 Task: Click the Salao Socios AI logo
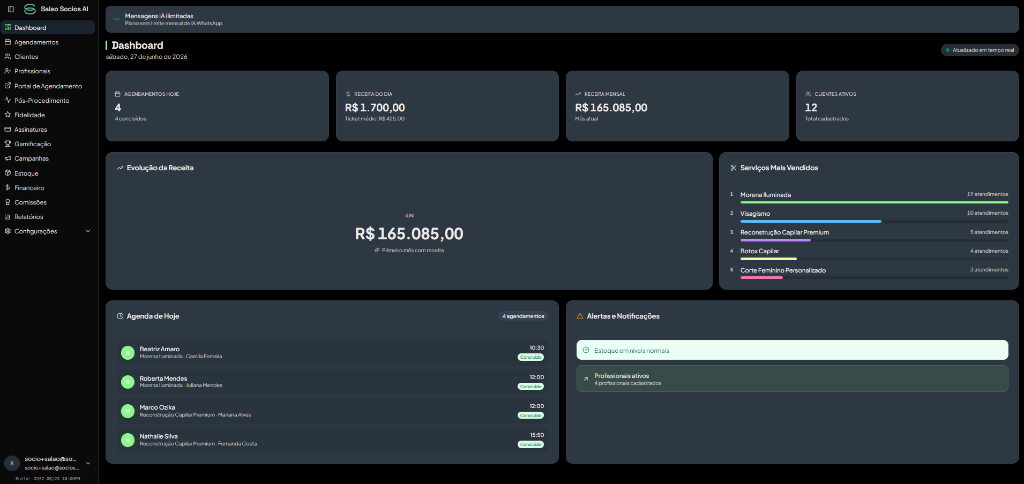(x=29, y=9)
